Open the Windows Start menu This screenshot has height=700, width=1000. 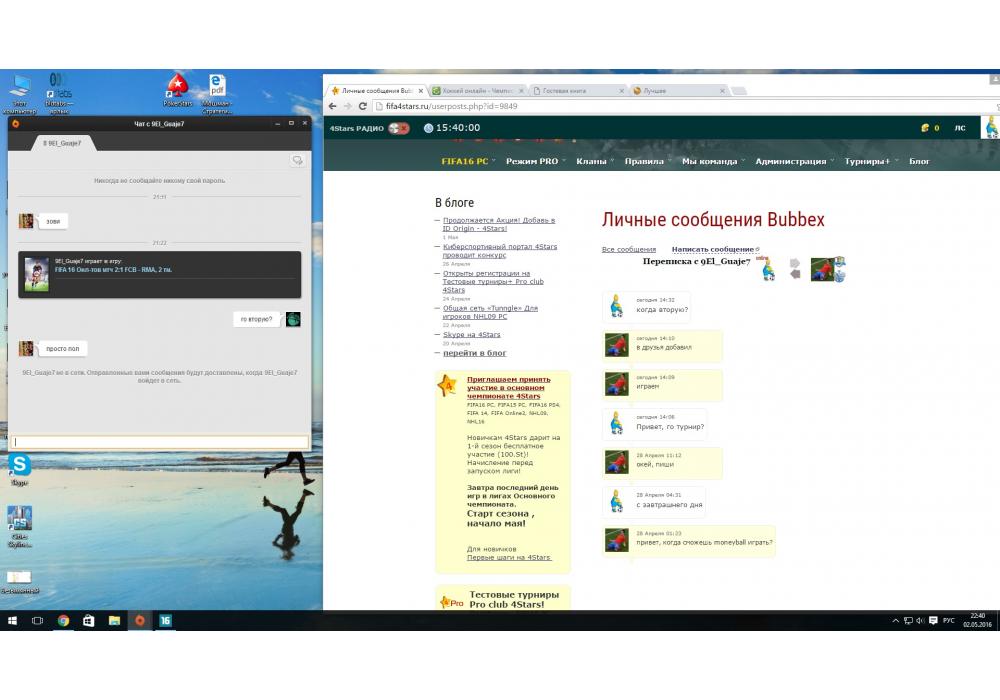pyautogui.click(x=12, y=620)
